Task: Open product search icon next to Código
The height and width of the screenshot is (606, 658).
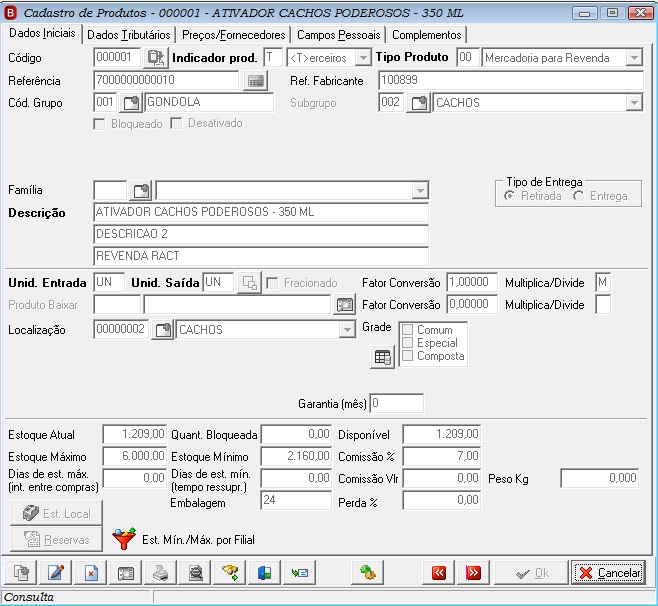Action: coord(156,57)
